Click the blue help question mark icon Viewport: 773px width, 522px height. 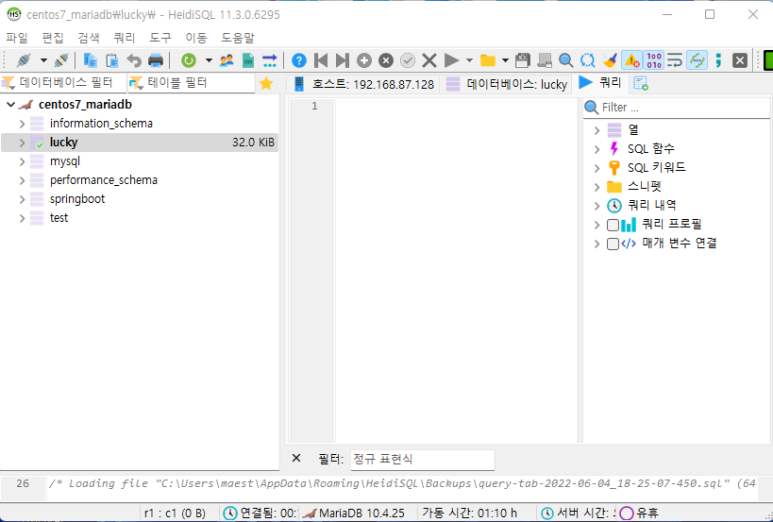click(x=299, y=61)
